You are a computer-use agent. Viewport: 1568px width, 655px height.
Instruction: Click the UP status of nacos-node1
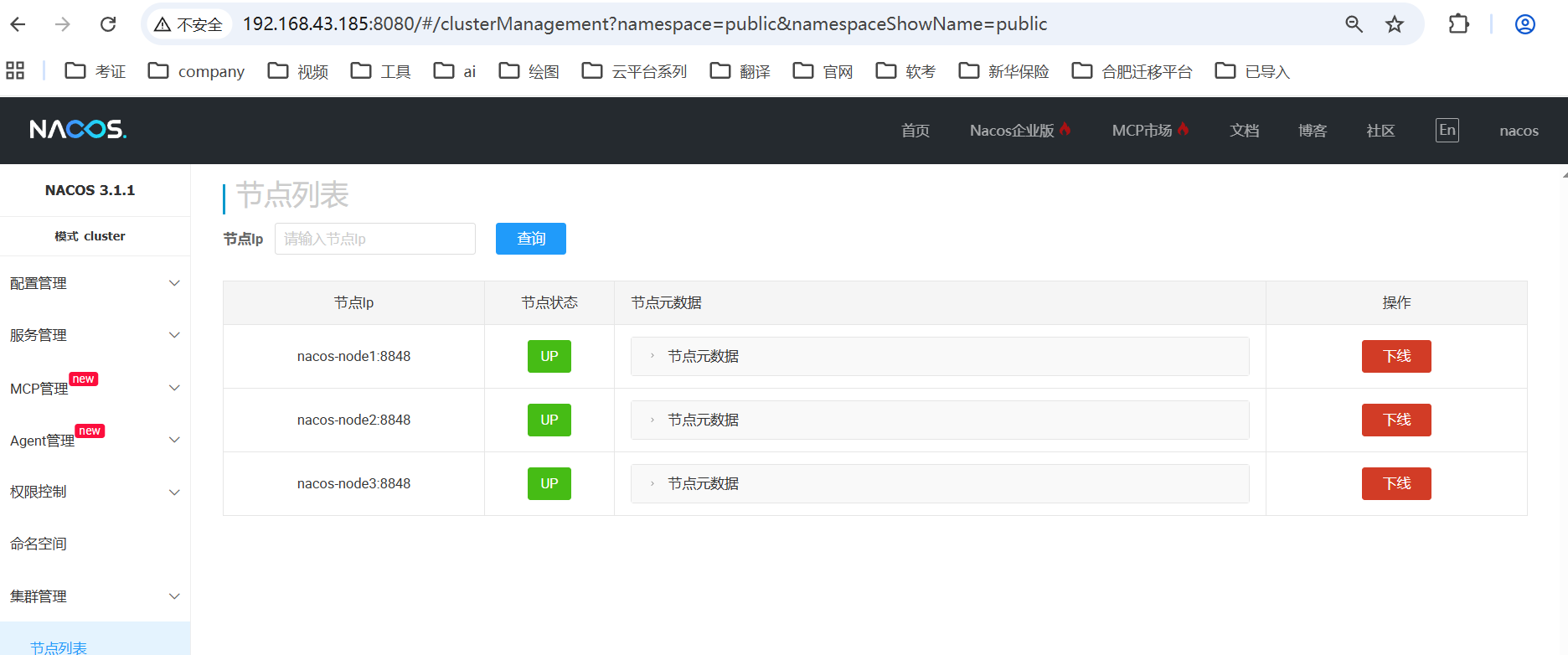tap(549, 356)
